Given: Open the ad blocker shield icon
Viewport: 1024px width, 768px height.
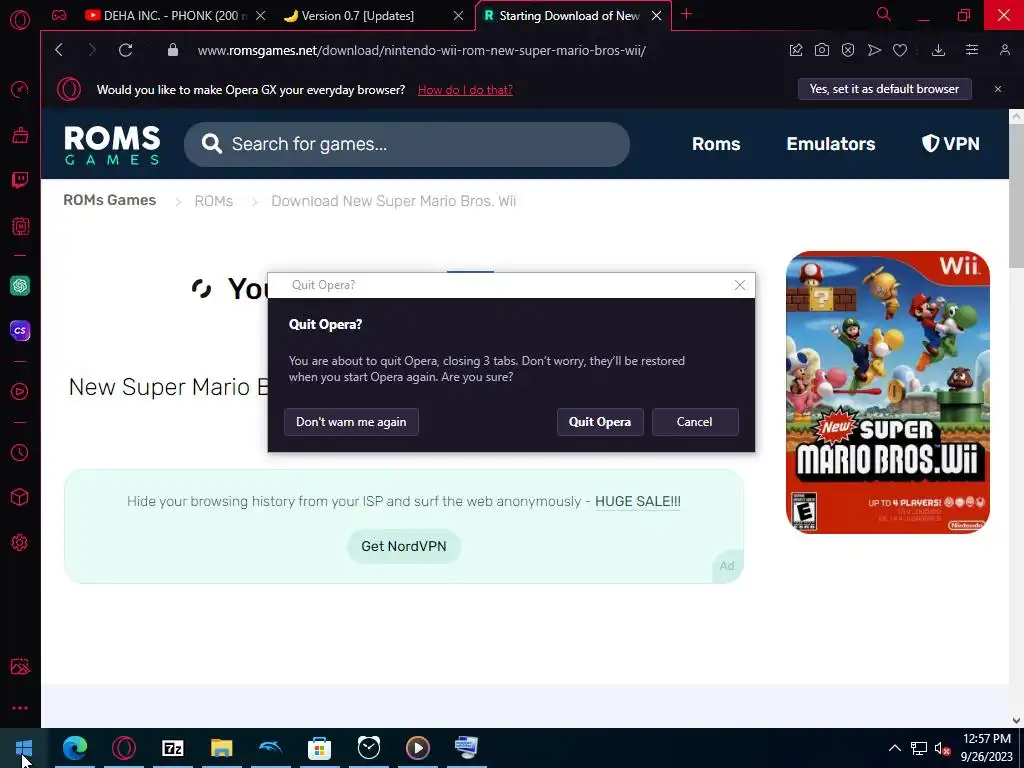Looking at the screenshot, I should tap(848, 50).
